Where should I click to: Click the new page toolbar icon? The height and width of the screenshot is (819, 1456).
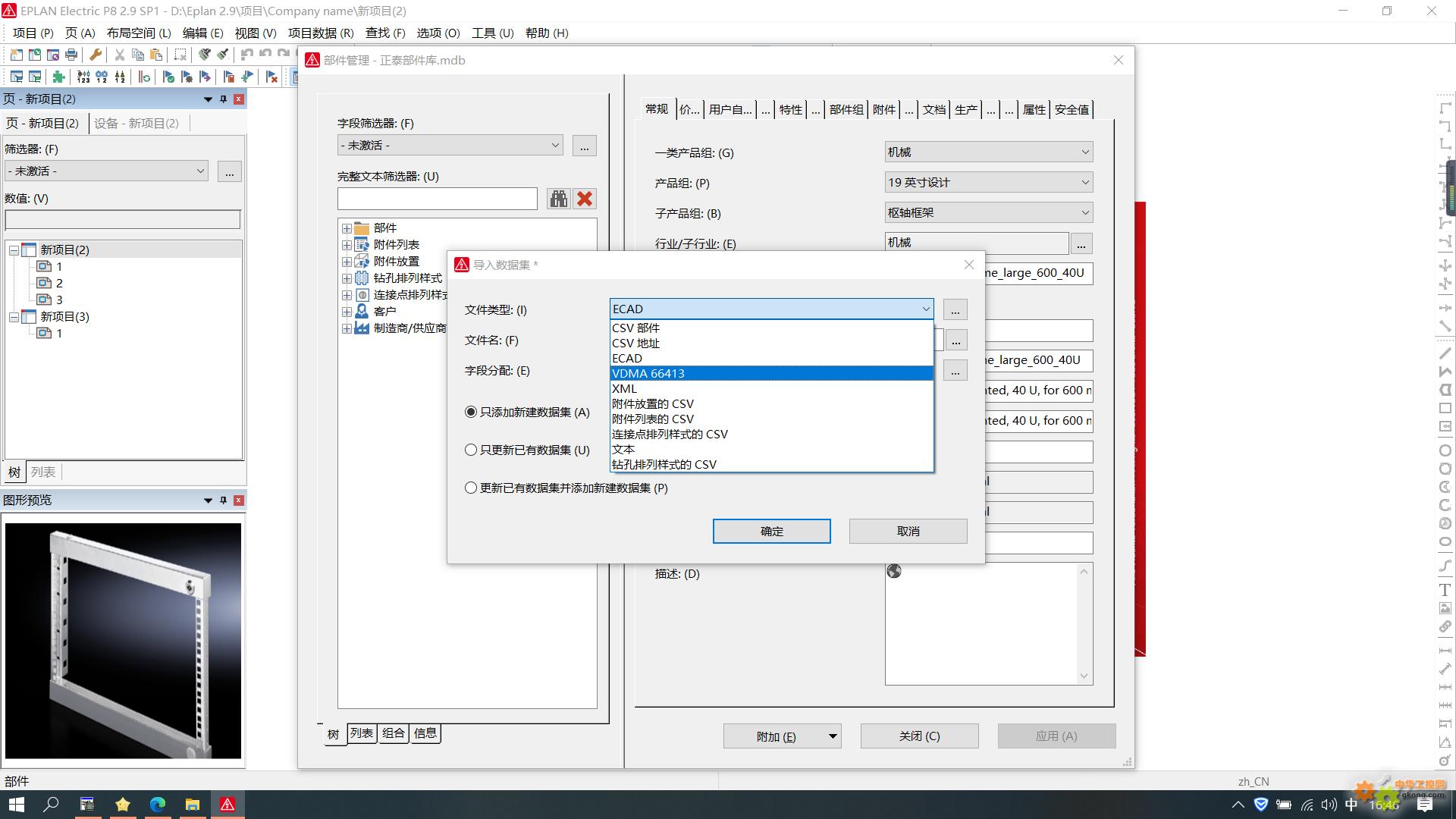(16, 55)
